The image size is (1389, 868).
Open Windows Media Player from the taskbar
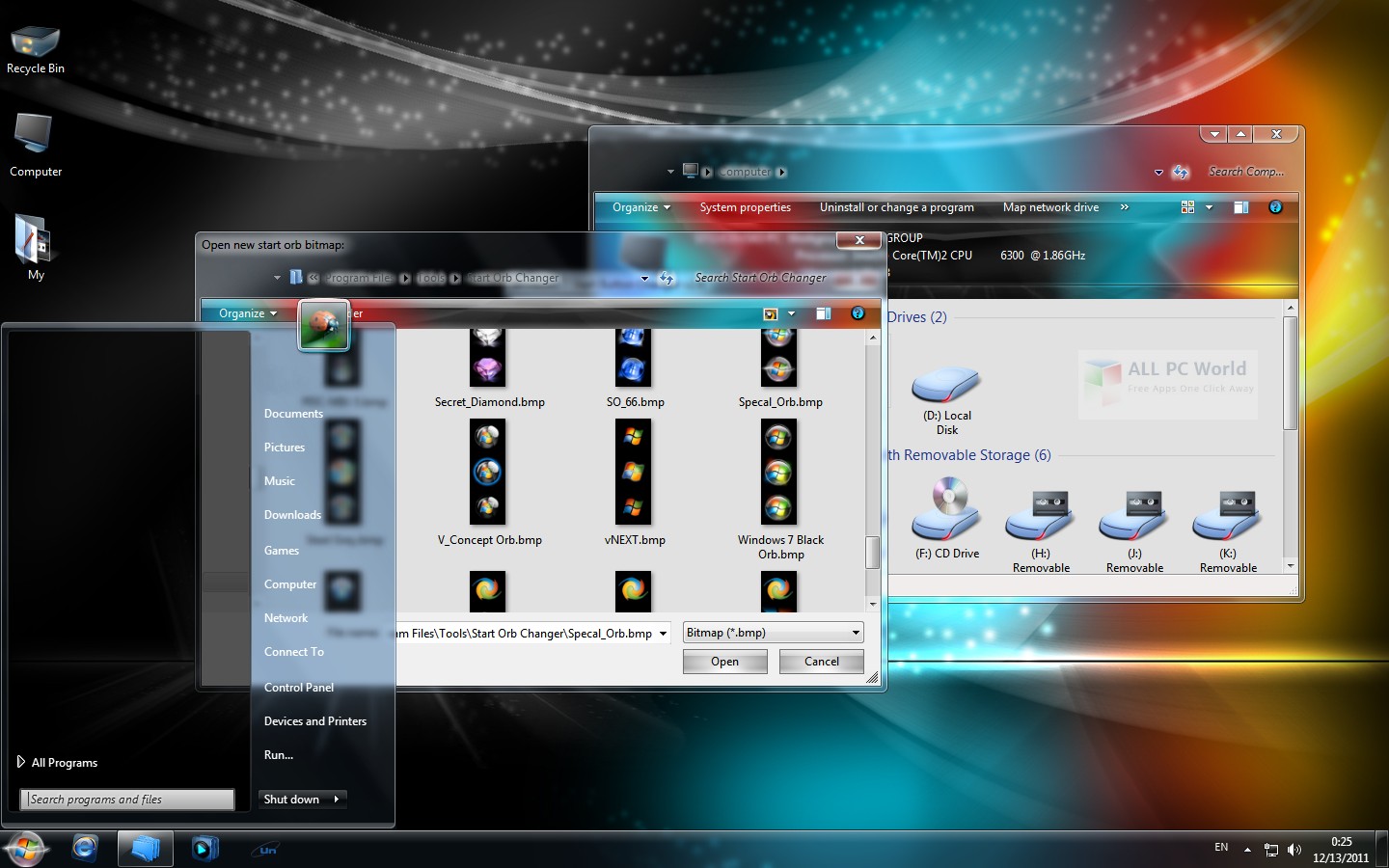pos(204,849)
